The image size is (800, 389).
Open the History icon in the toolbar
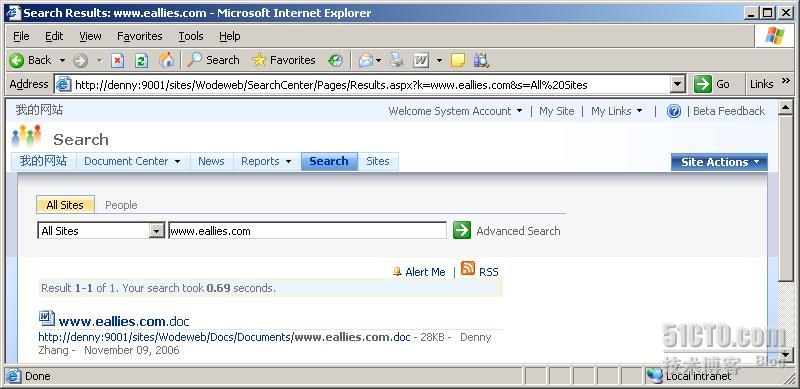[x=335, y=61]
